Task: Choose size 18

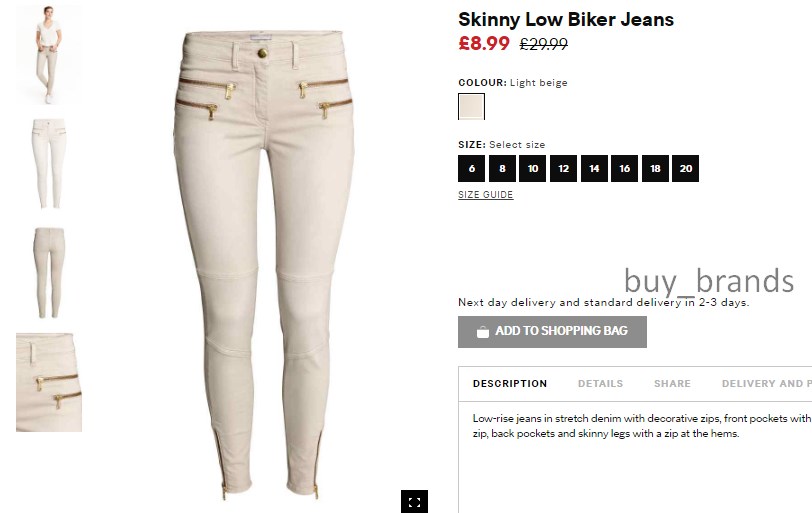Action: (x=655, y=168)
